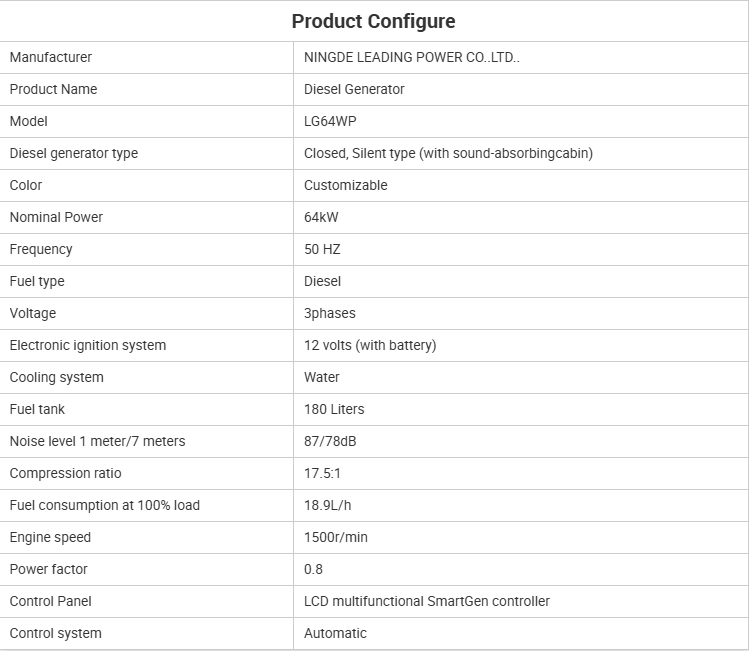
Task: Click the 1500r/min engine speed value
Action: (x=336, y=537)
